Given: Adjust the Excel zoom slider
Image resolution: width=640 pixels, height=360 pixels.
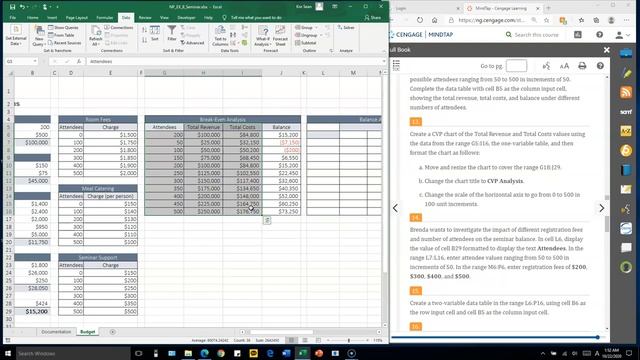Looking at the screenshot, I should [x=348, y=340].
